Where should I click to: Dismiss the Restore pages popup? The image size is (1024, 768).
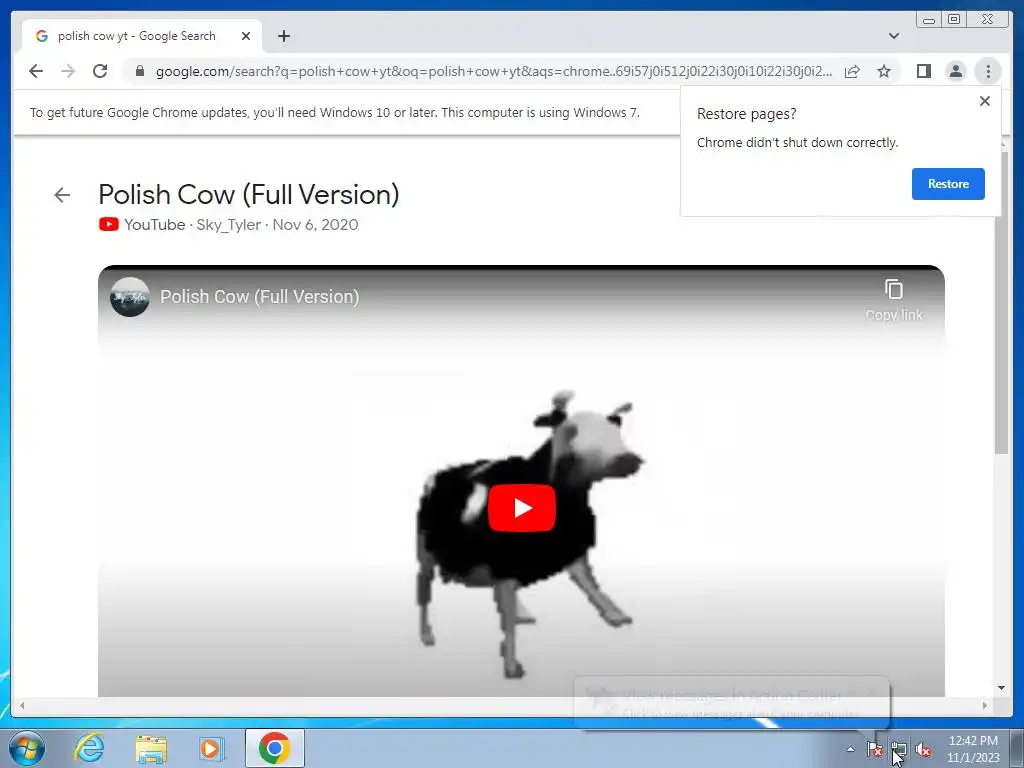coord(985,101)
